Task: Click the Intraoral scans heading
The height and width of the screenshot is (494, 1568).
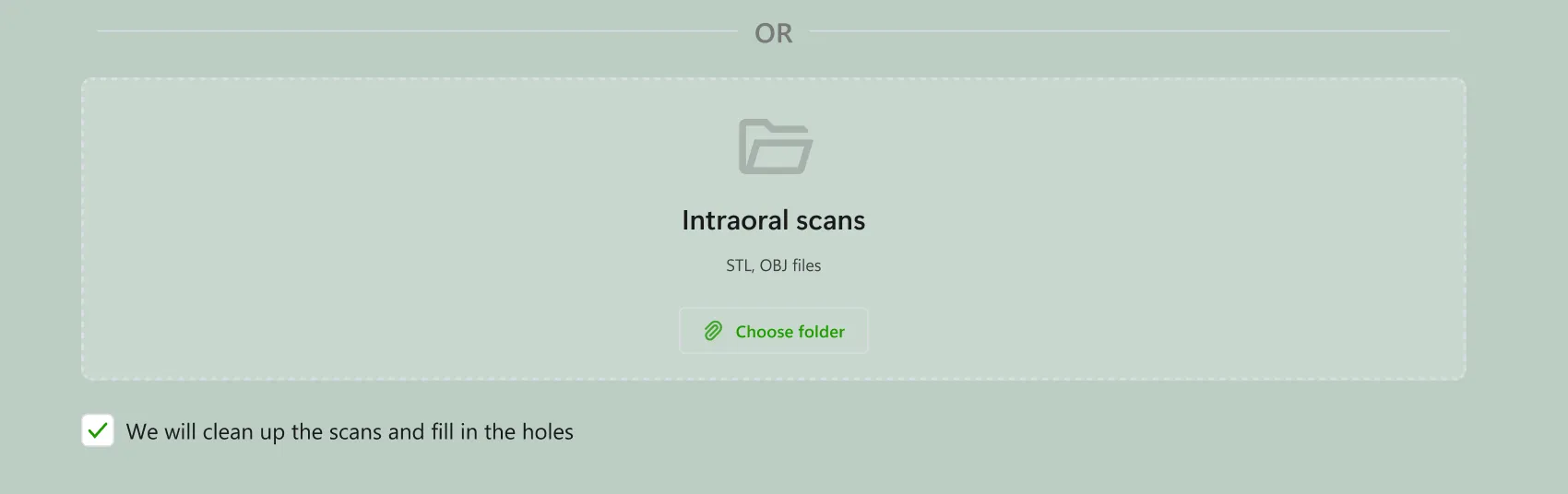Action: point(774,220)
